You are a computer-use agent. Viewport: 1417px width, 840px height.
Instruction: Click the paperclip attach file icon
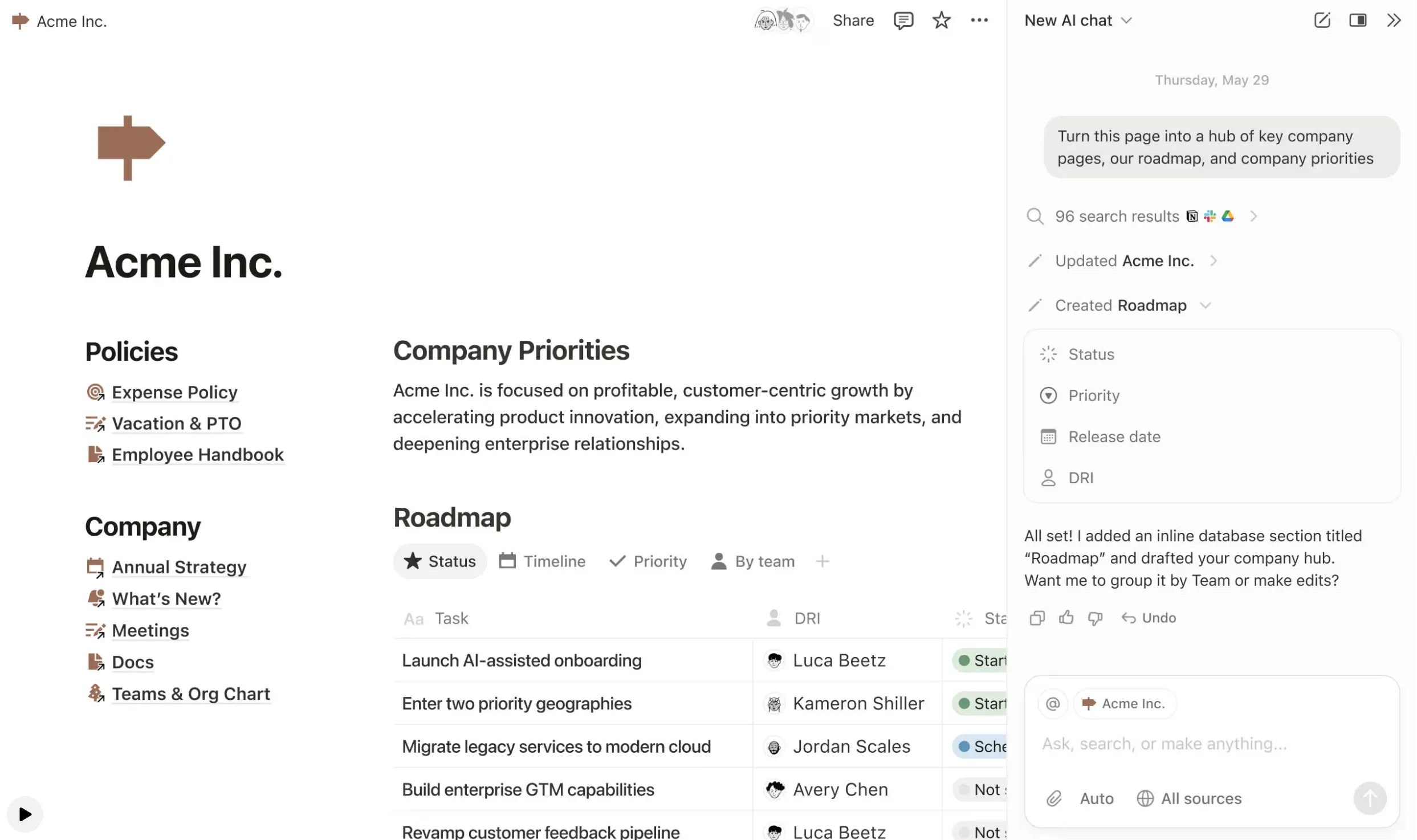click(x=1054, y=798)
